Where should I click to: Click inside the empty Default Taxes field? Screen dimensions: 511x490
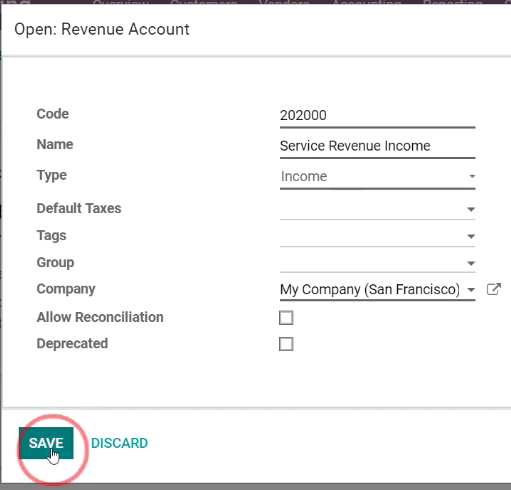click(x=373, y=209)
